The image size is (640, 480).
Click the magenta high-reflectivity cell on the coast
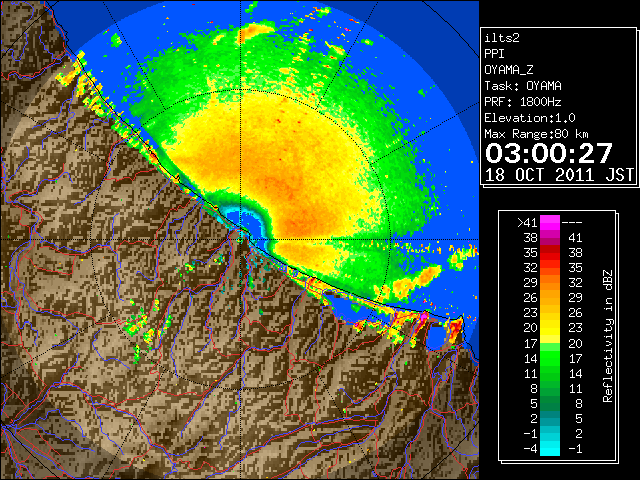pos(424,316)
